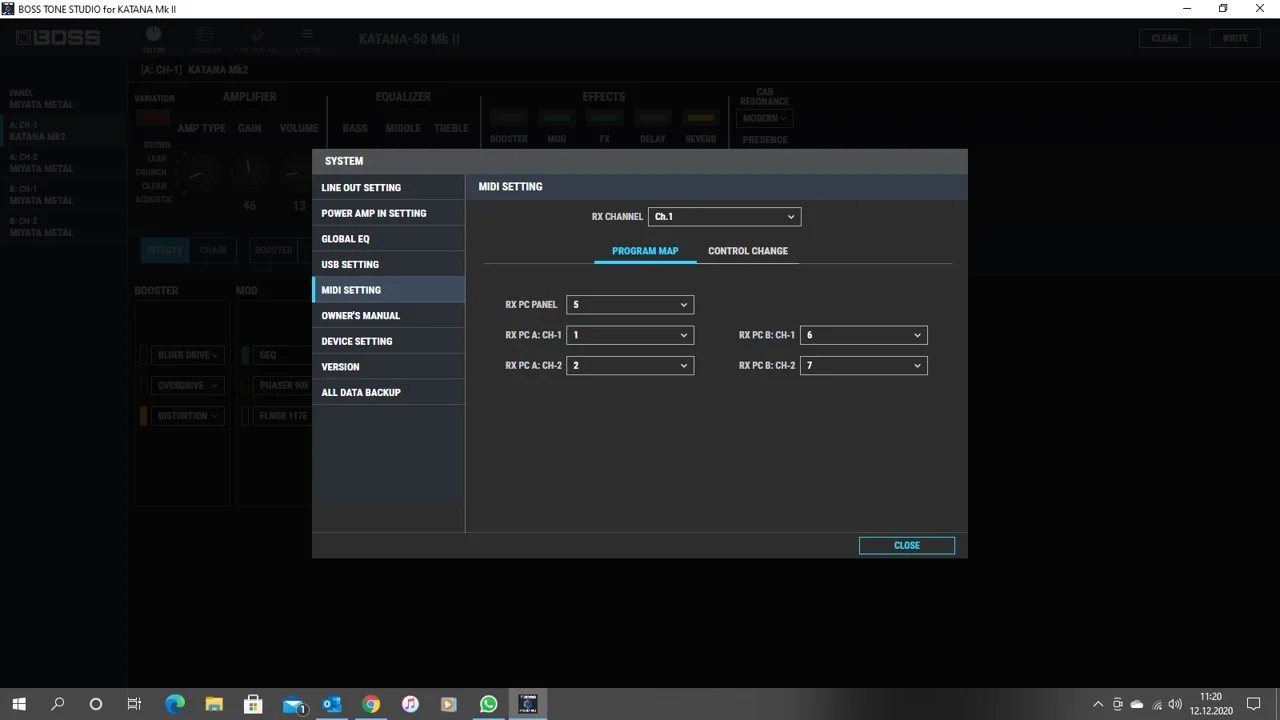Viewport: 1280px width, 720px height.
Task: Launch Microsoft Edge from taskbar
Action: tap(175, 704)
